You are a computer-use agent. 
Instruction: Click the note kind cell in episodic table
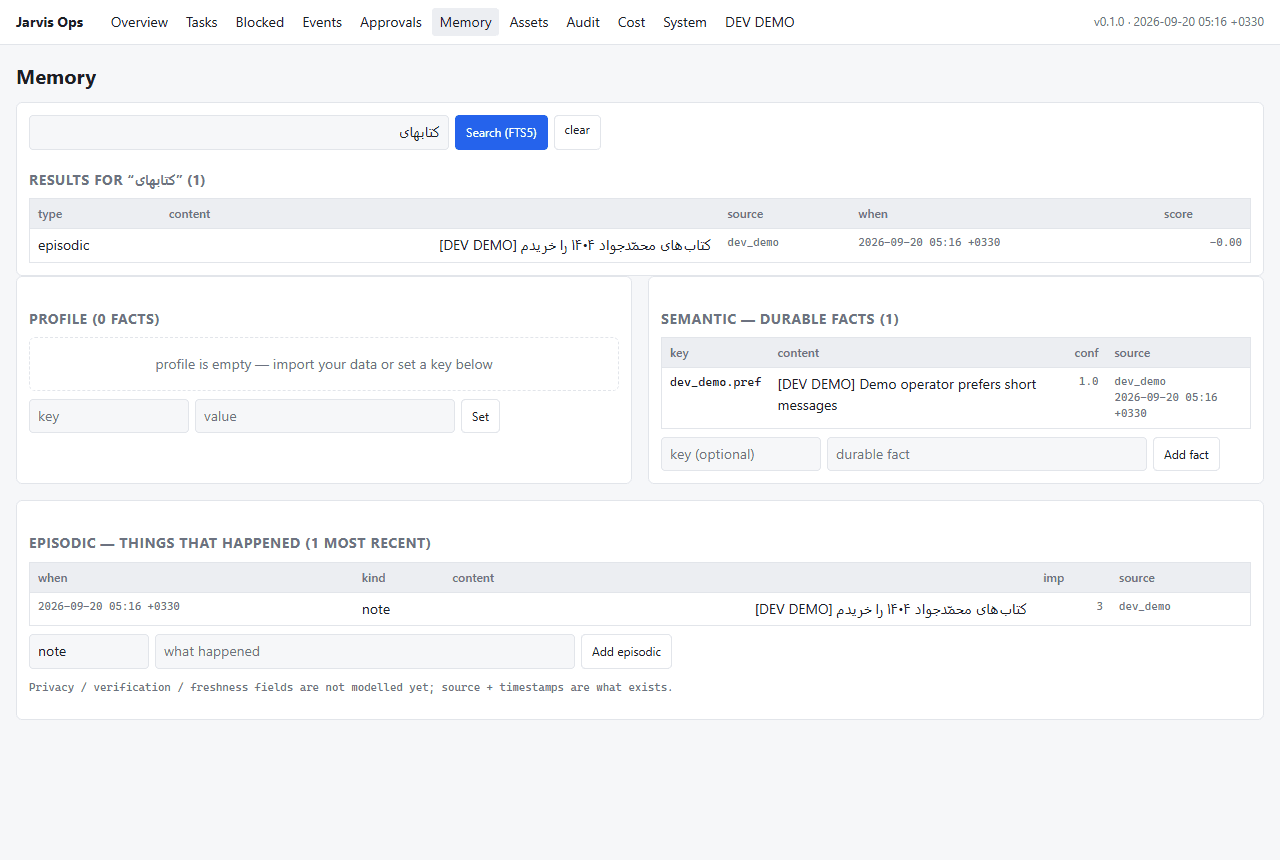point(376,609)
